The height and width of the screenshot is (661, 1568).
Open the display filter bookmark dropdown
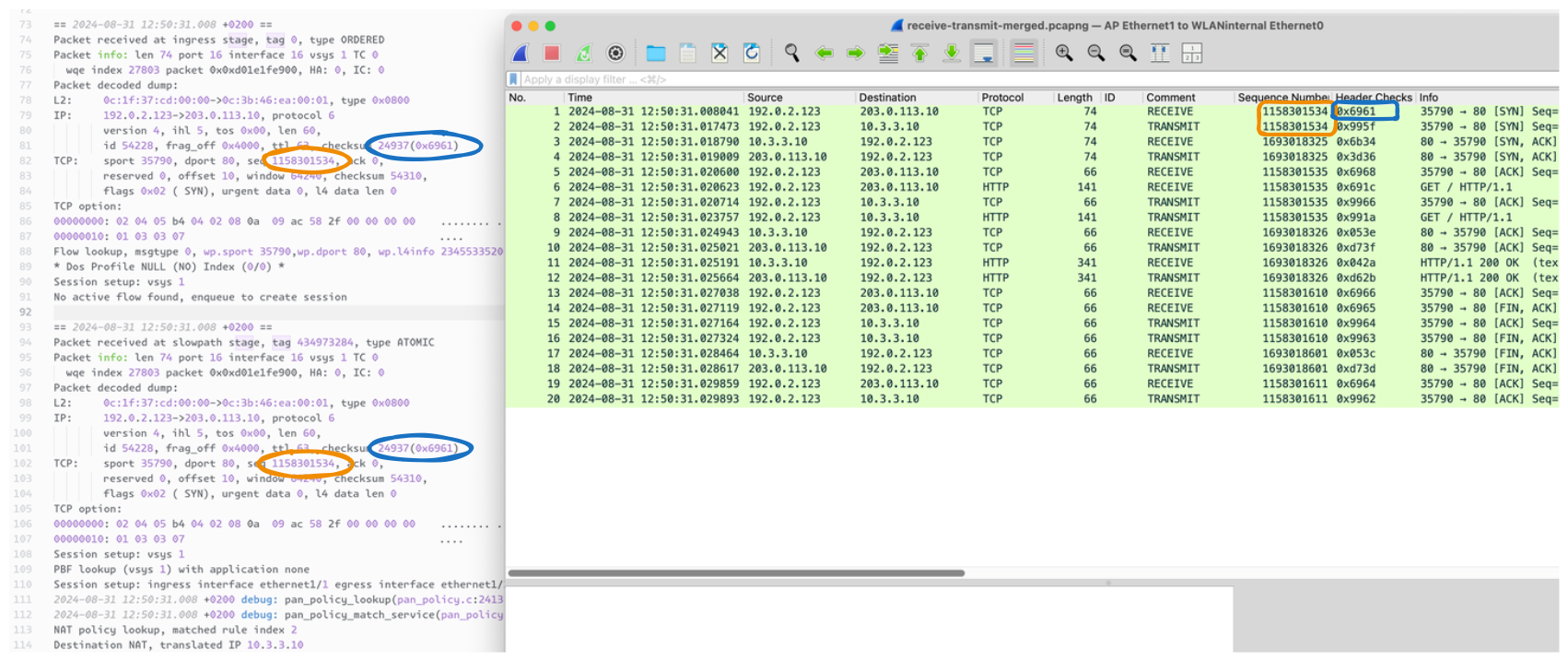coord(514,79)
